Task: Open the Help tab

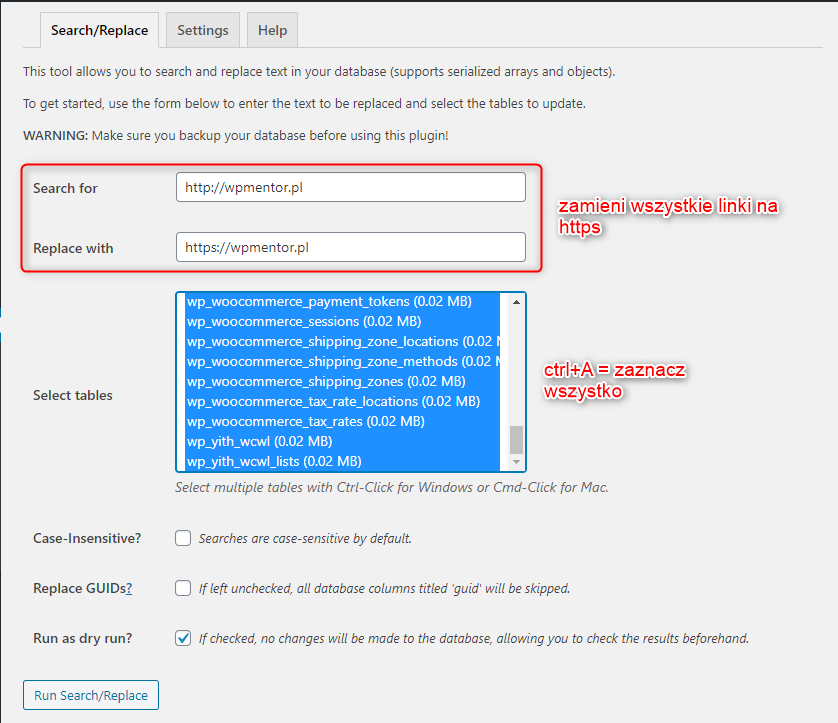Action: [272, 30]
